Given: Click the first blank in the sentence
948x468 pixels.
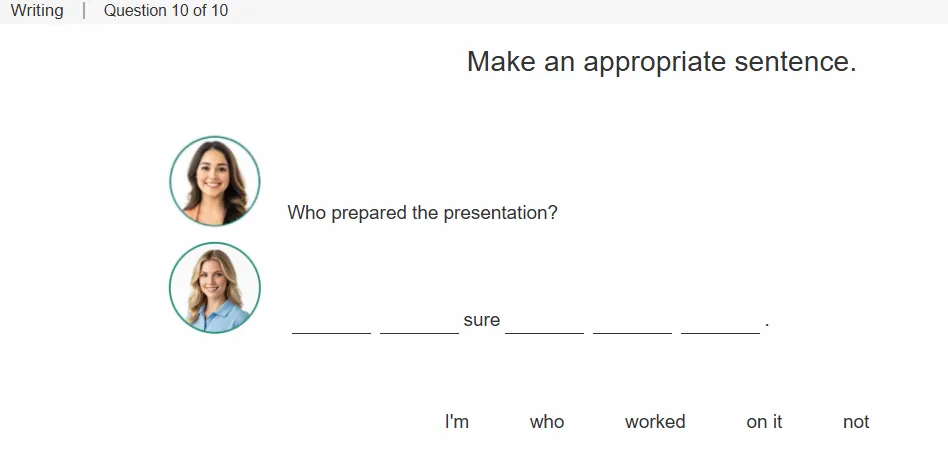Looking at the screenshot, I should (331, 323).
